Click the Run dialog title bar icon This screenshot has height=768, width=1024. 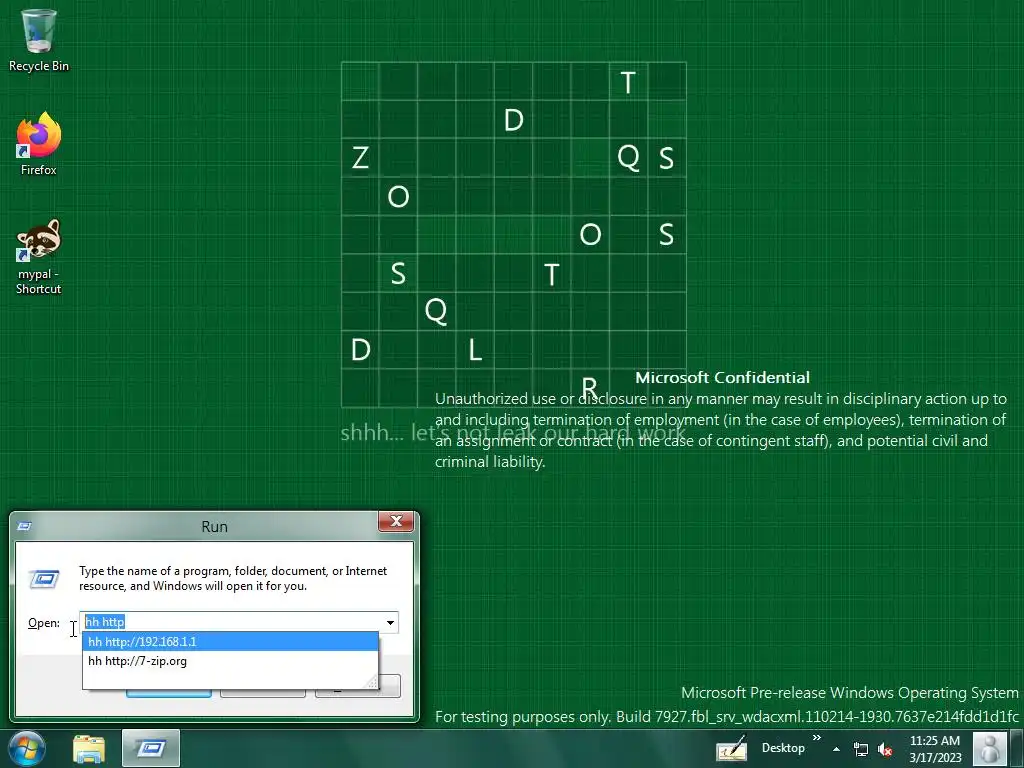[25, 526]
